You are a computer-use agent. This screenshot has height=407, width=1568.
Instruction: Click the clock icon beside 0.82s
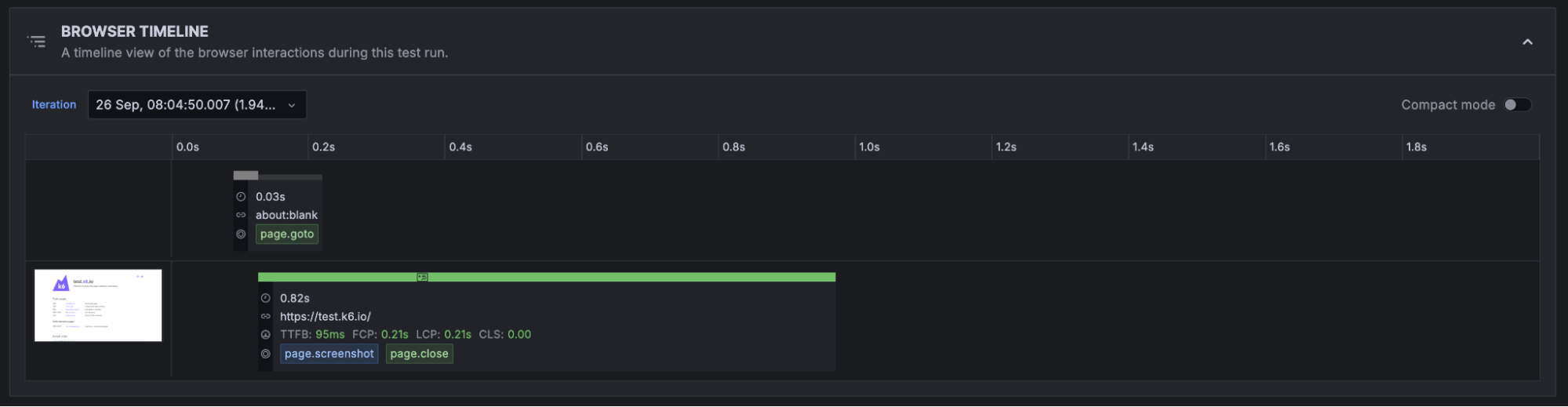[265, 298]
